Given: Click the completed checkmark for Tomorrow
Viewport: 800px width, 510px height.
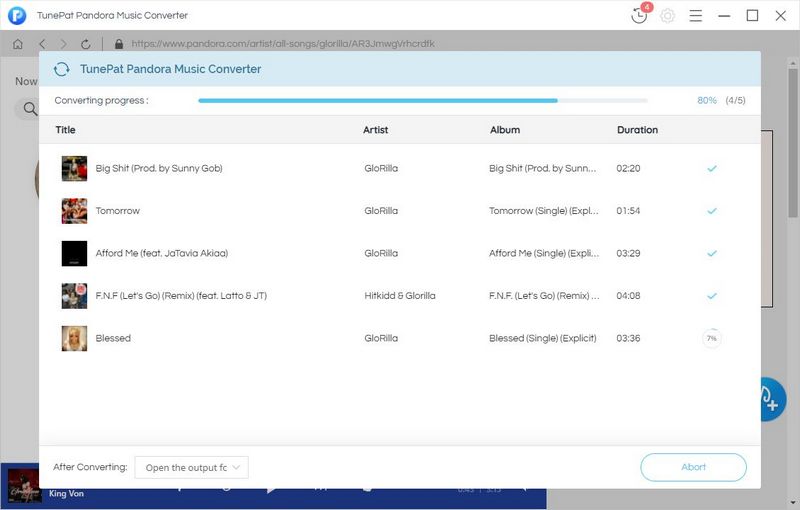Looking at the screenshot, I should pyautogui.click(x=712, y=211).
